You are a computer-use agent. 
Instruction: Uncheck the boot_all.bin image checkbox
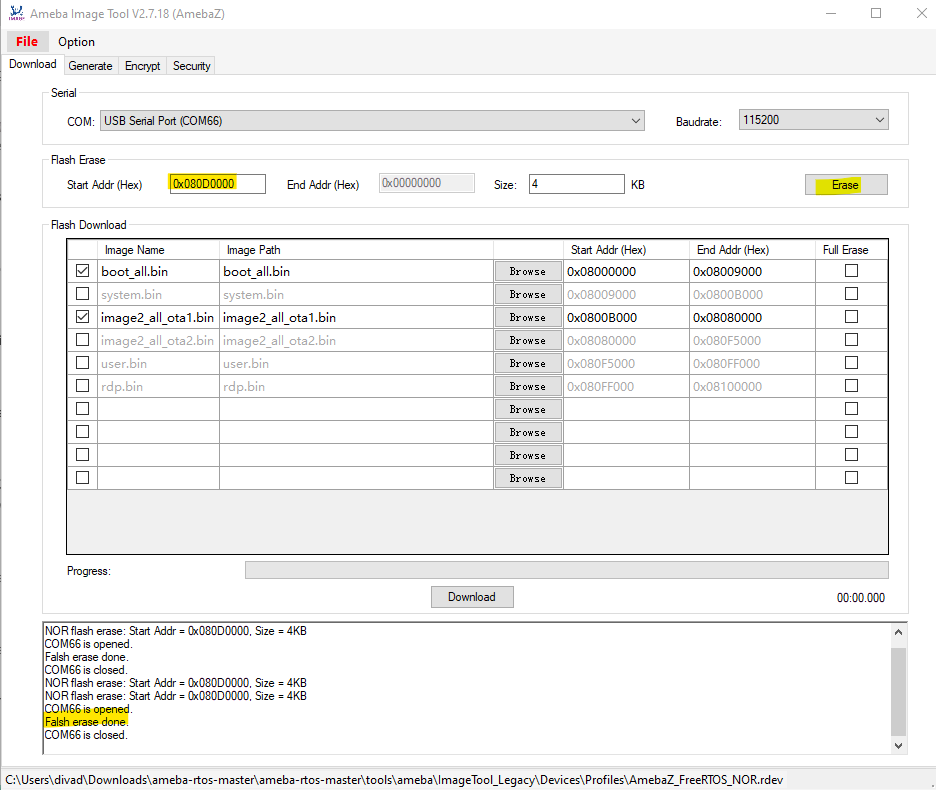82,270
